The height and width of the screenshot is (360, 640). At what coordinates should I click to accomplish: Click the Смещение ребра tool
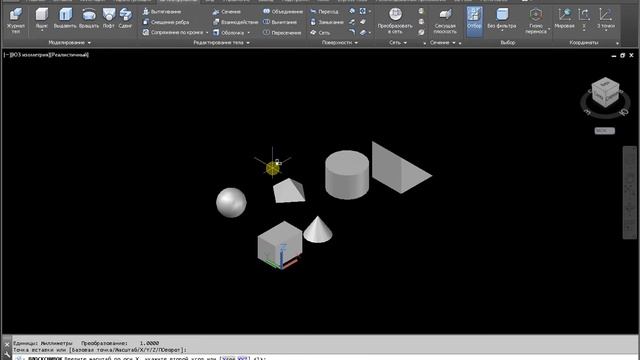point(166,22)
